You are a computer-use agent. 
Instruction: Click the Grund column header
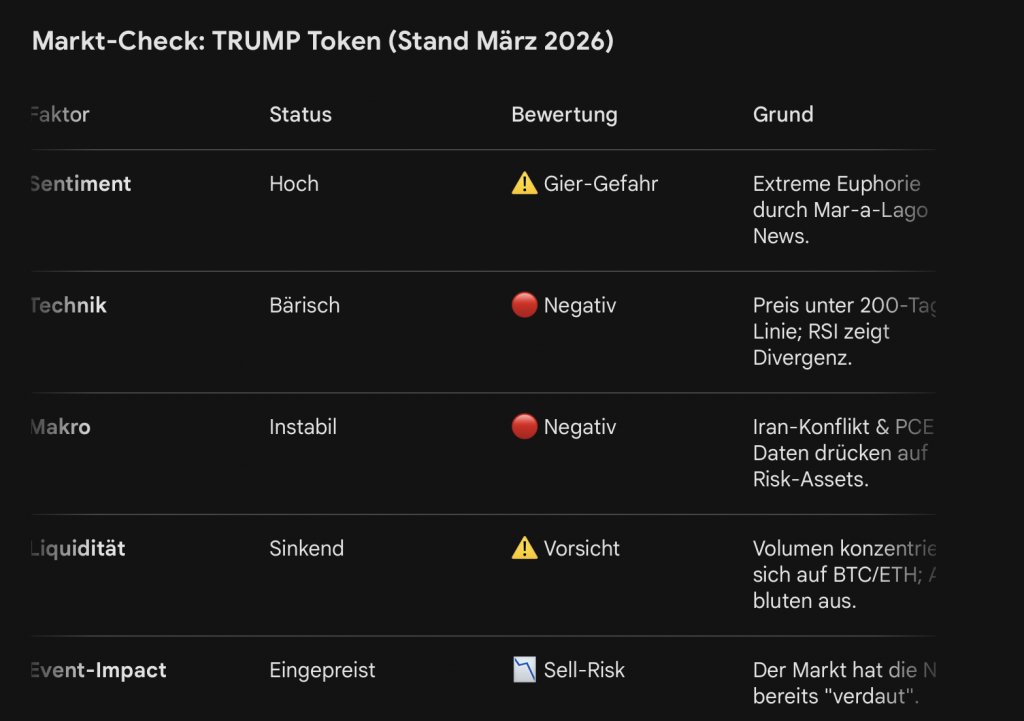783,115
